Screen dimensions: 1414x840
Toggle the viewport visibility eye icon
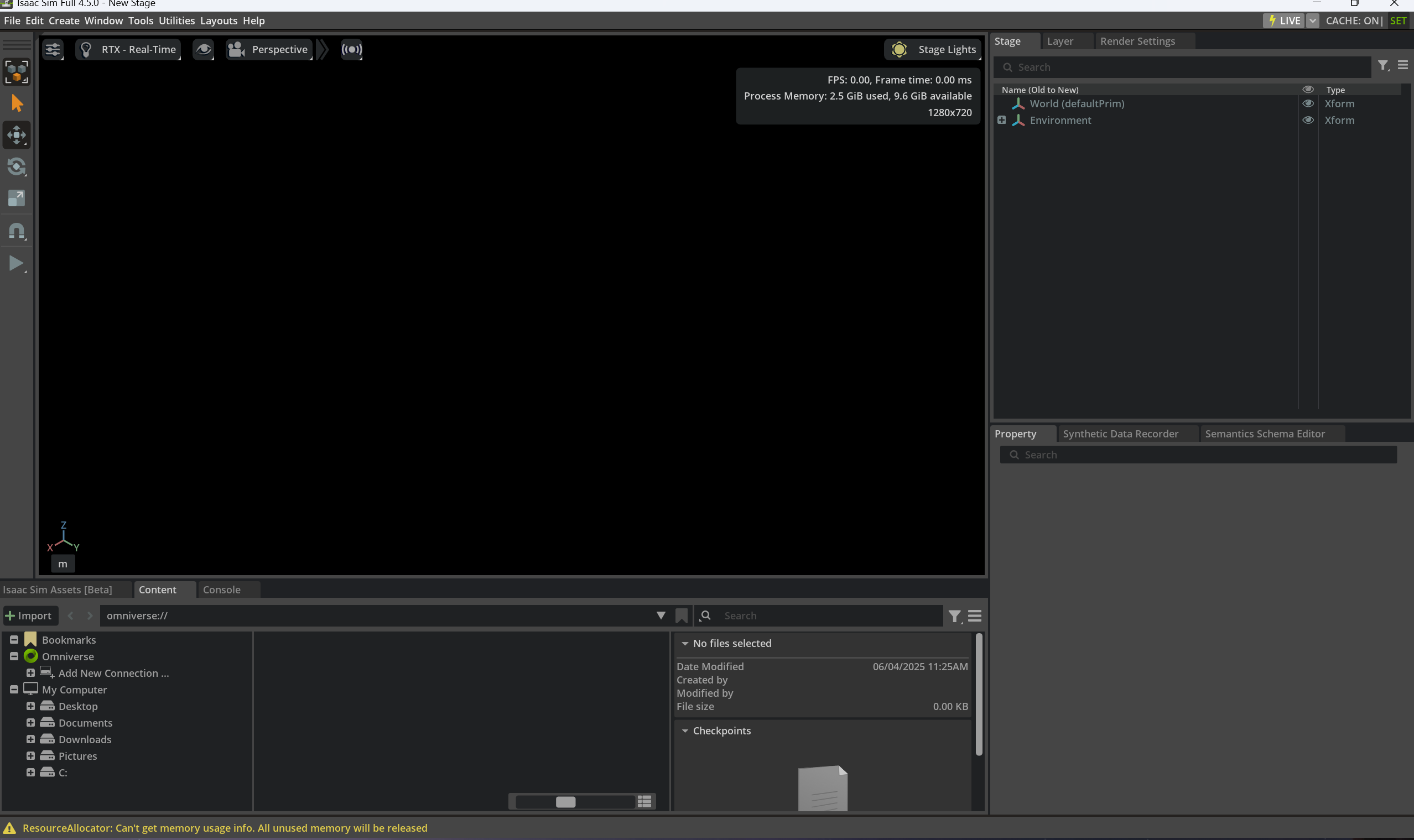[203, 49]
